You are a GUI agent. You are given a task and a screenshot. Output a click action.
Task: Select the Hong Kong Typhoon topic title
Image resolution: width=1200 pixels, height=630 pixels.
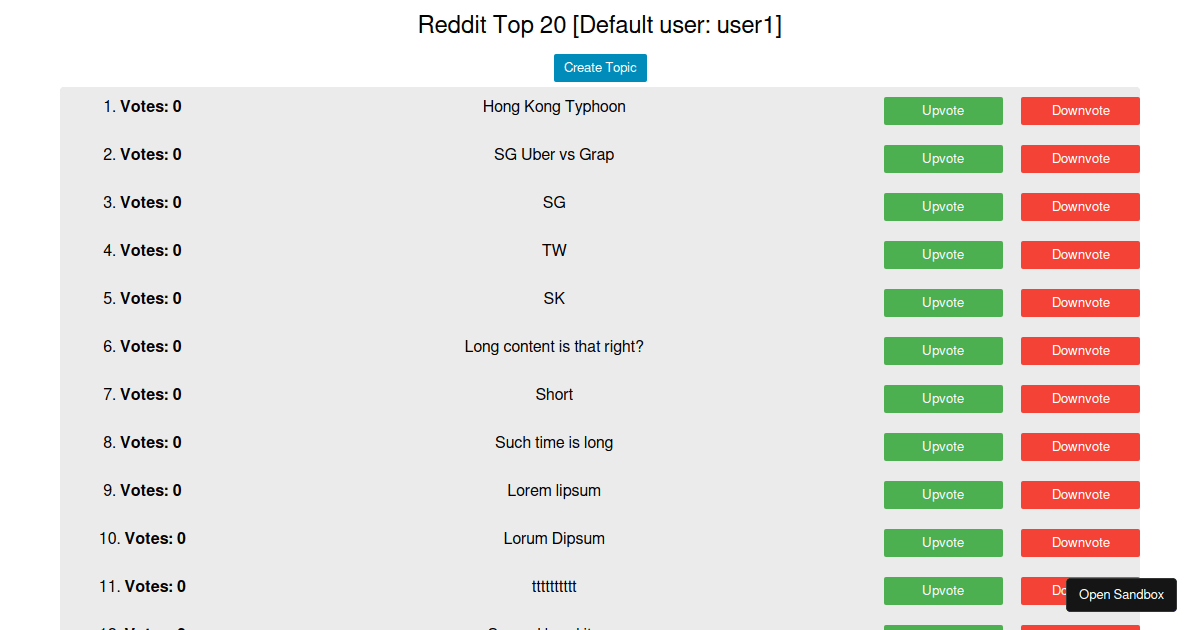point(554,106)
